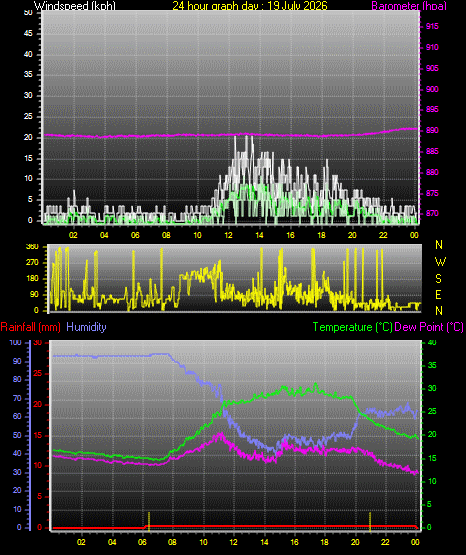This screenshot has height=555, width=466.
Task: Click the S compass letter
Action: click(438, 279)
